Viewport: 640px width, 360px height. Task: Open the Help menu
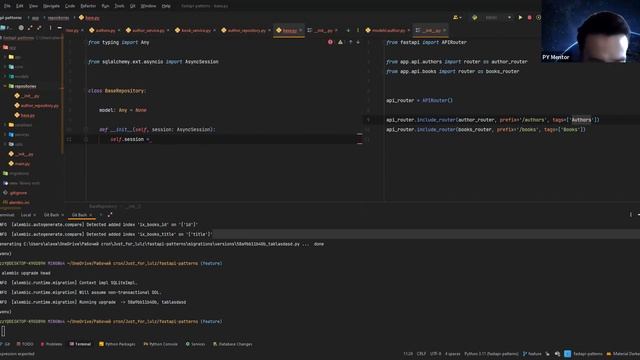tap(166, 6)
